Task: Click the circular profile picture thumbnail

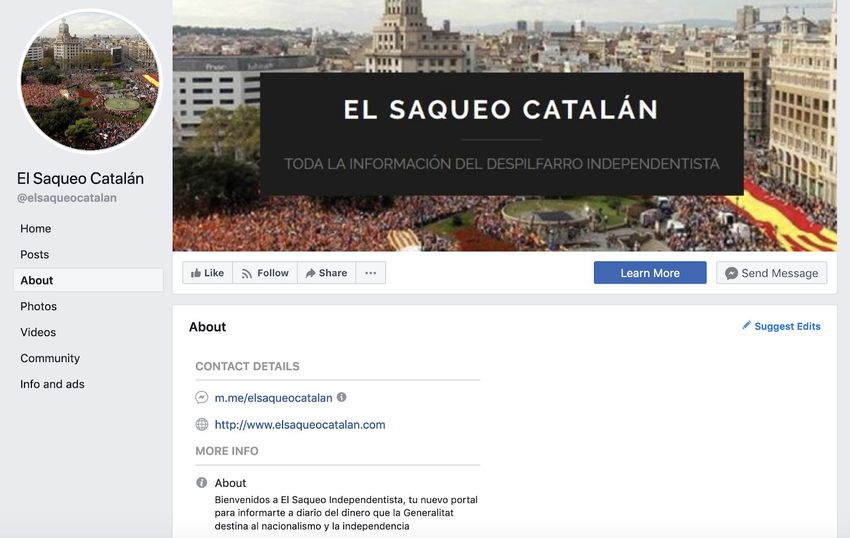Action: (90, 82)
